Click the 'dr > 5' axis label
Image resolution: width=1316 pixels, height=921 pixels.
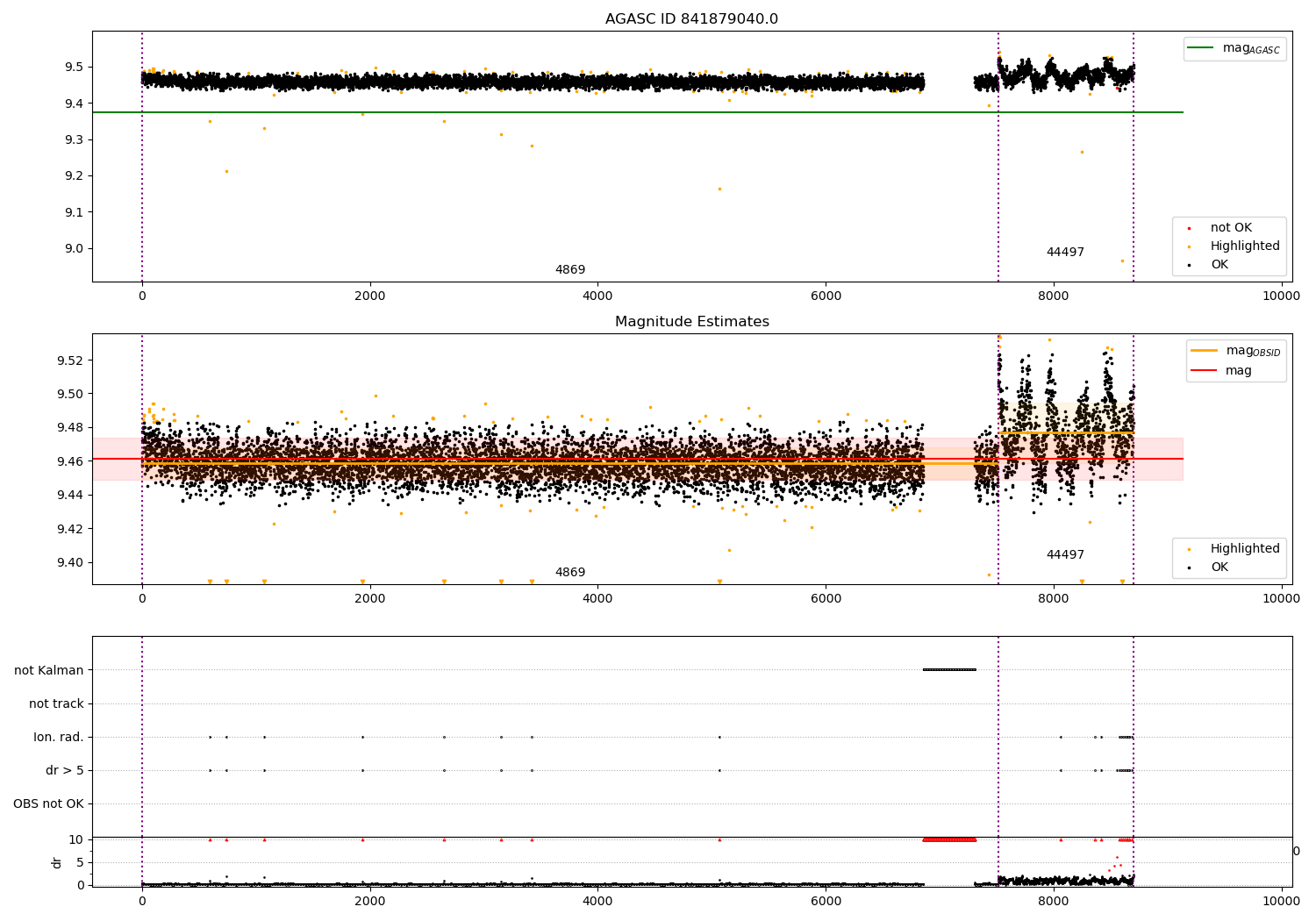pyautogui.click(x=65, y=770)
